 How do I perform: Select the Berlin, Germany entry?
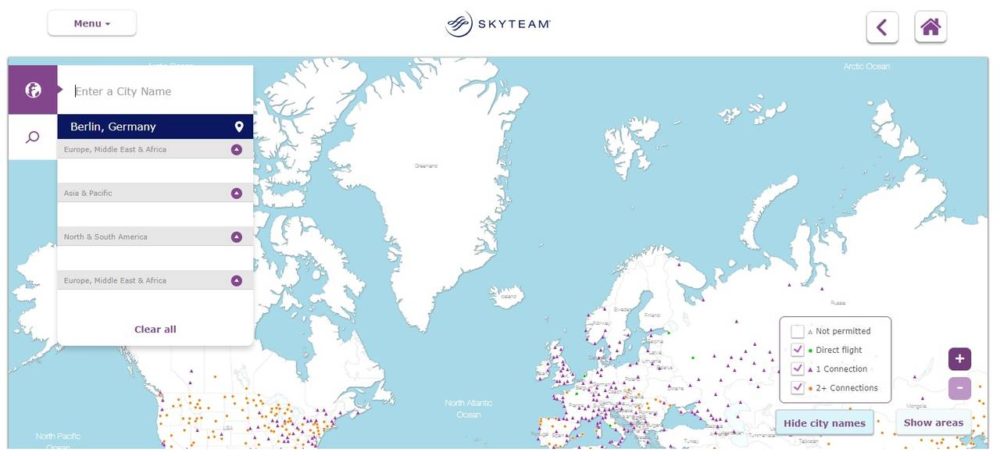pyautogui.click(x=155, y=127)
